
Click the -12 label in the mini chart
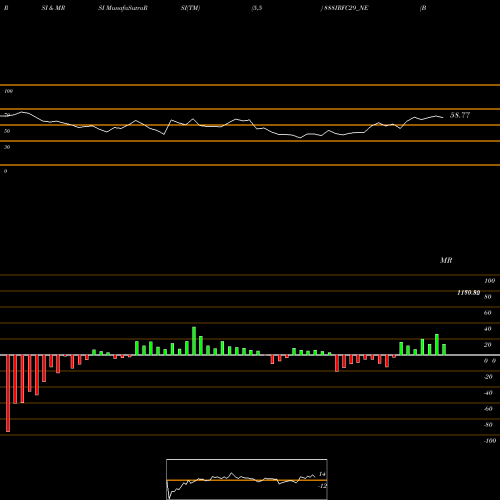322,486
